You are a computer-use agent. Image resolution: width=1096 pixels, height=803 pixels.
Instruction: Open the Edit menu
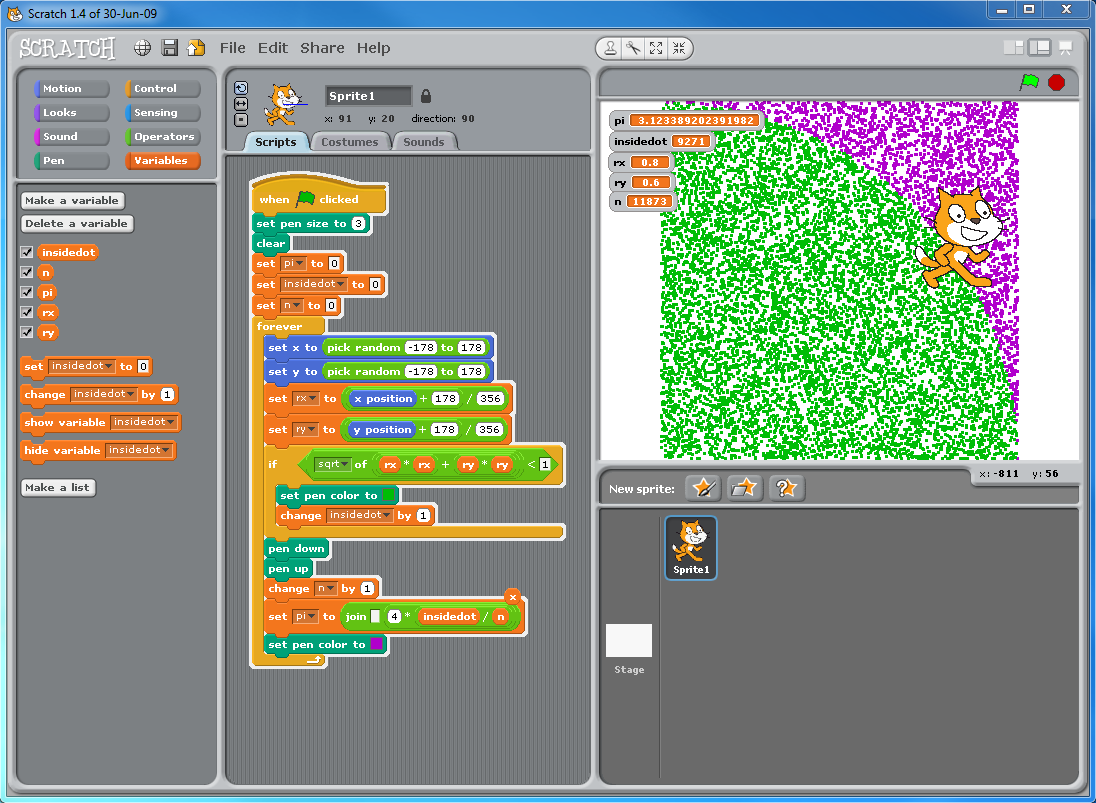(x=272, y=48)
